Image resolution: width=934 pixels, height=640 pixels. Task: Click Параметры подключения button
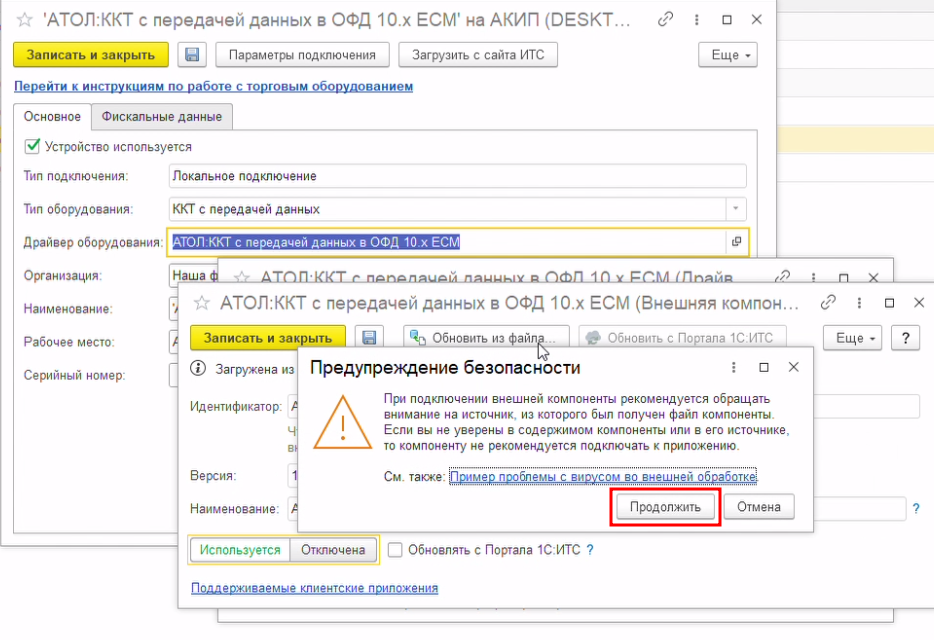(x=302, y=55)
